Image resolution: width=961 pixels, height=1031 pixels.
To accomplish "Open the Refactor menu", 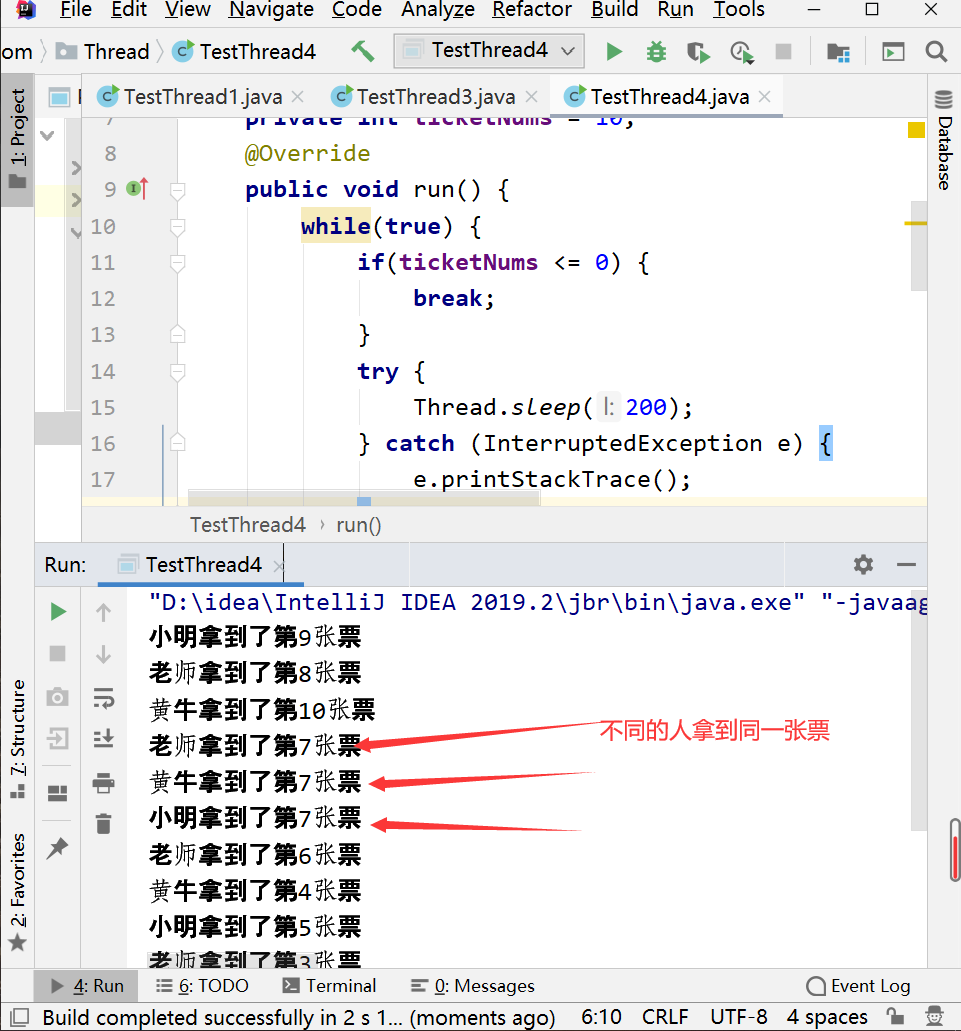I will click(x=532, y=10).
